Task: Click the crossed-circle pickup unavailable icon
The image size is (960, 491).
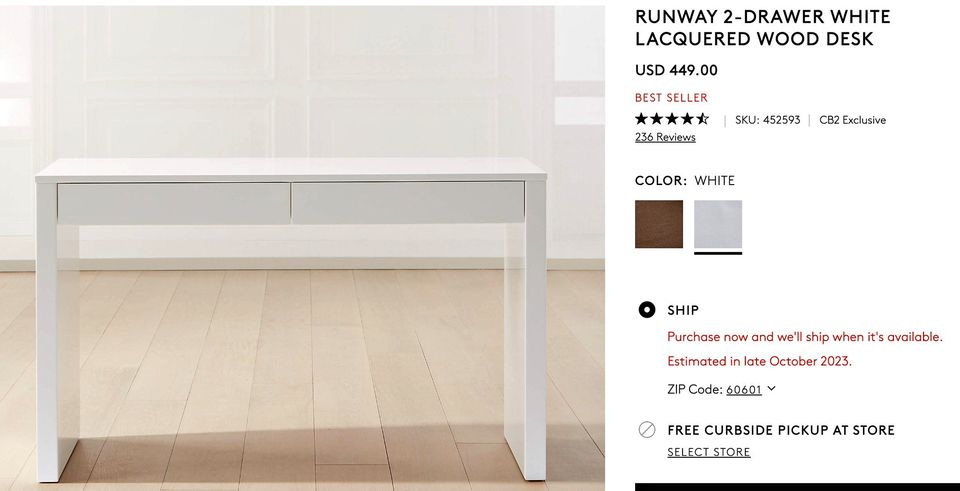Action: [647, 430]
